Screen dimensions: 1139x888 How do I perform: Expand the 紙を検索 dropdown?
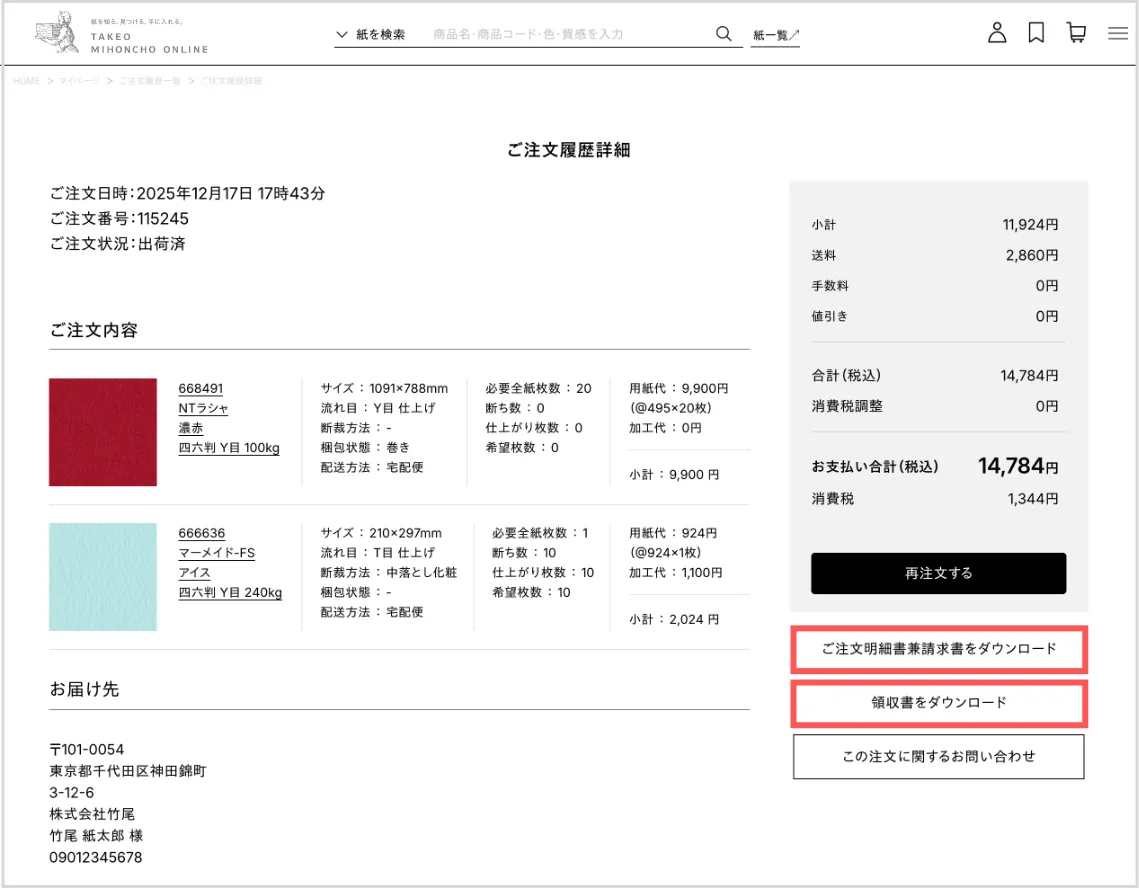tap(372, 34)
